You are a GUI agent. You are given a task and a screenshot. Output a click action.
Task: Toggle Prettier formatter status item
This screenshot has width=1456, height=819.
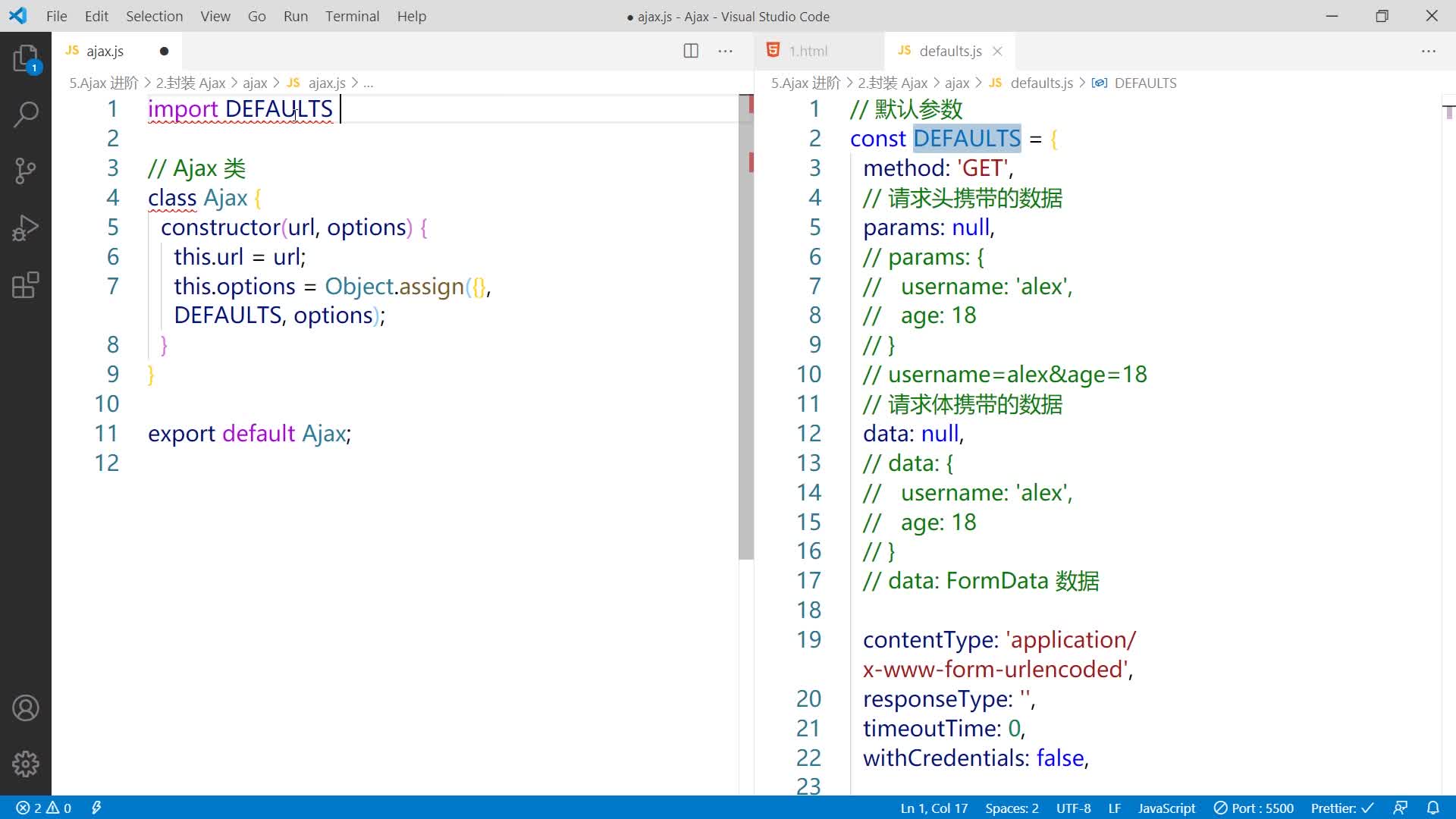tap(1341, 808)
